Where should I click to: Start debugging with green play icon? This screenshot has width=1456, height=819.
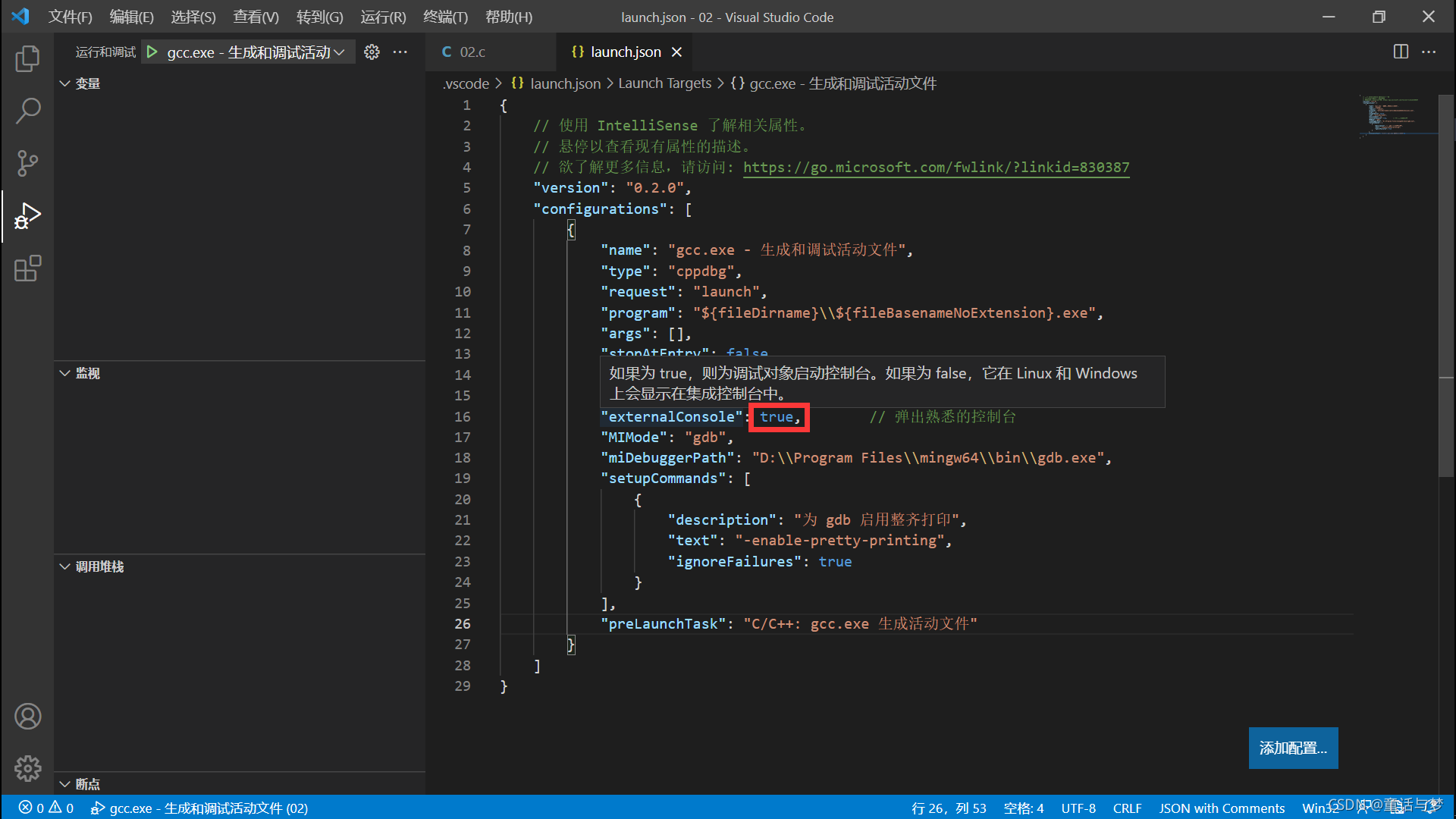tap(152, 52)
